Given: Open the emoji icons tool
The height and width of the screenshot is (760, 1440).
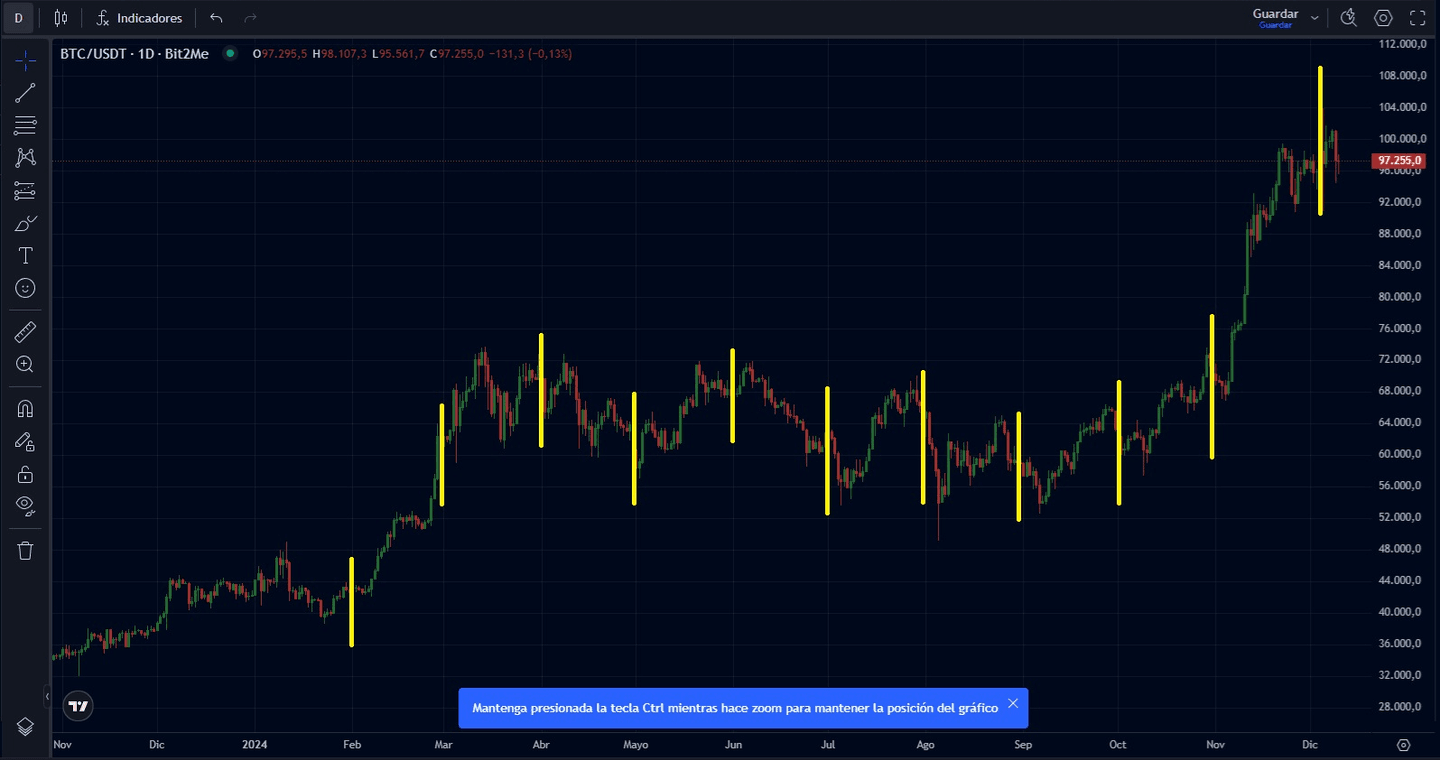Looking at the screenshot, I should [x=25, y=288].
